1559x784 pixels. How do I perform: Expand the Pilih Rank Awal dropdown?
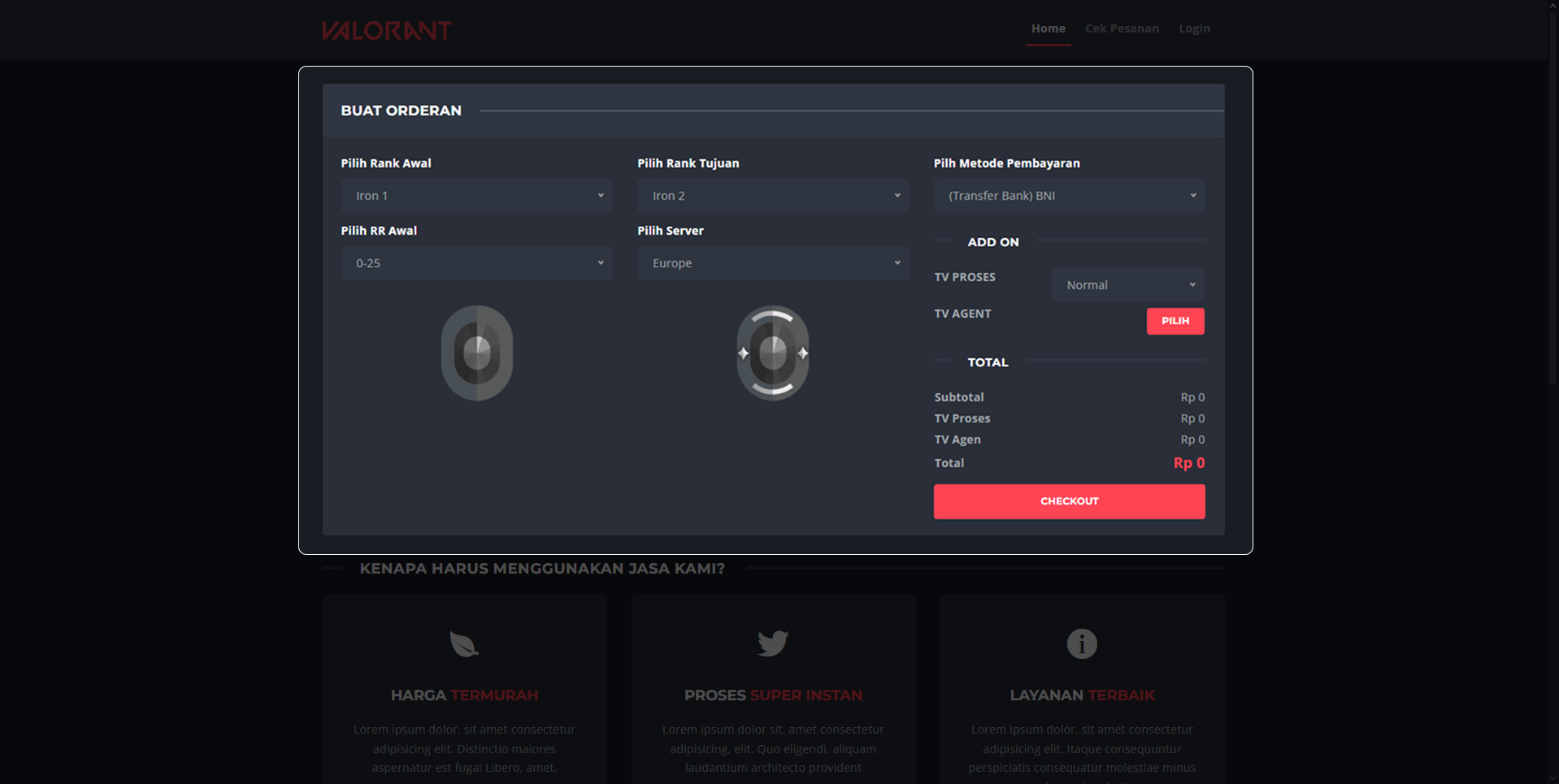(x=476, y=196)
